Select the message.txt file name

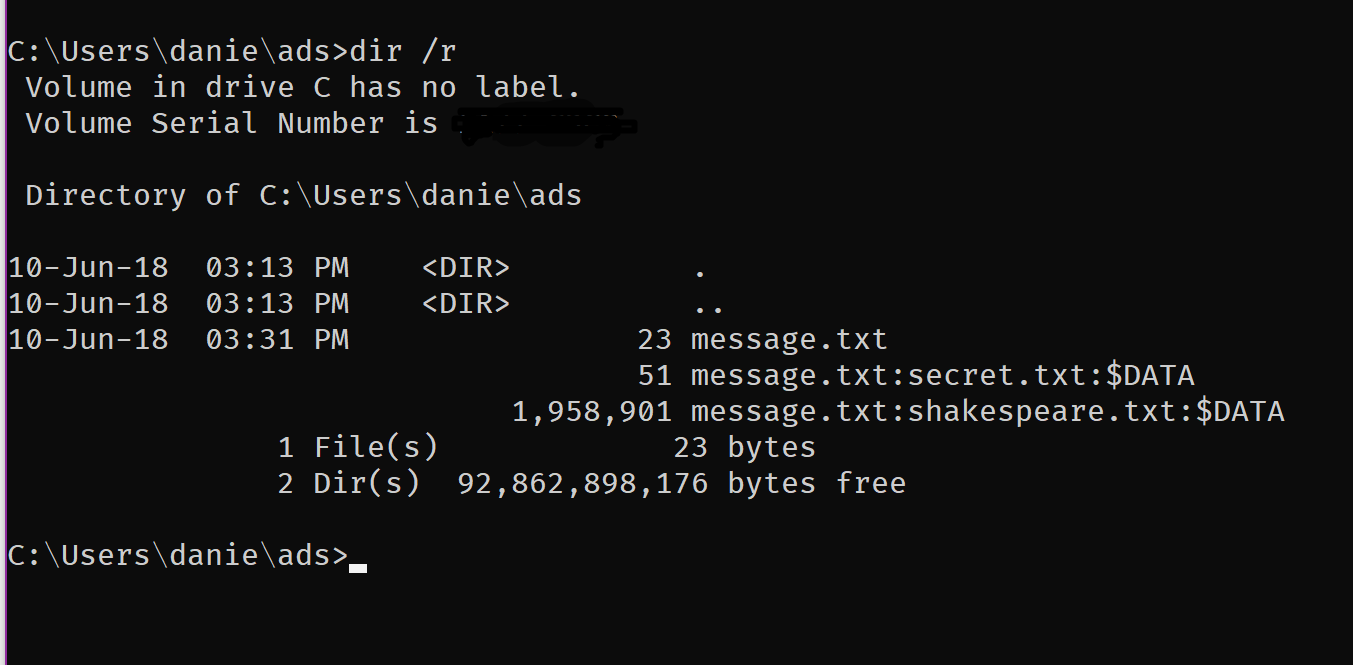click(x=789, y=340)
